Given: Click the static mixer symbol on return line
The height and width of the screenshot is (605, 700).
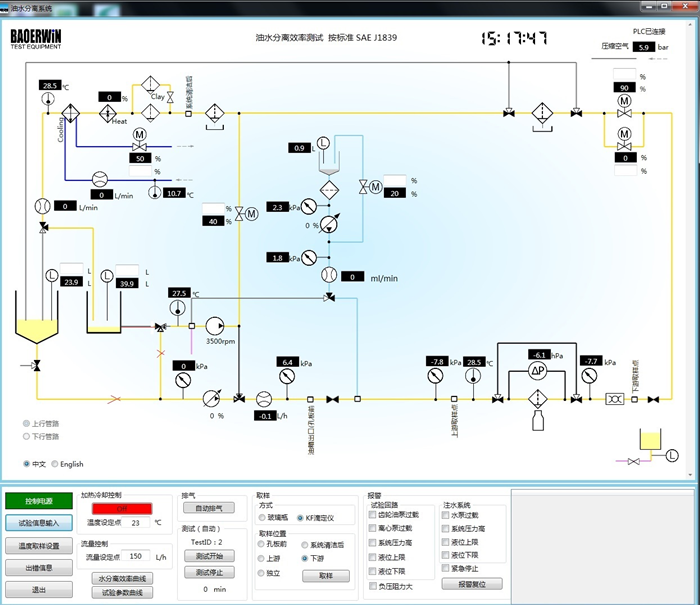Looking at the screenshot, I should [615, 399].
